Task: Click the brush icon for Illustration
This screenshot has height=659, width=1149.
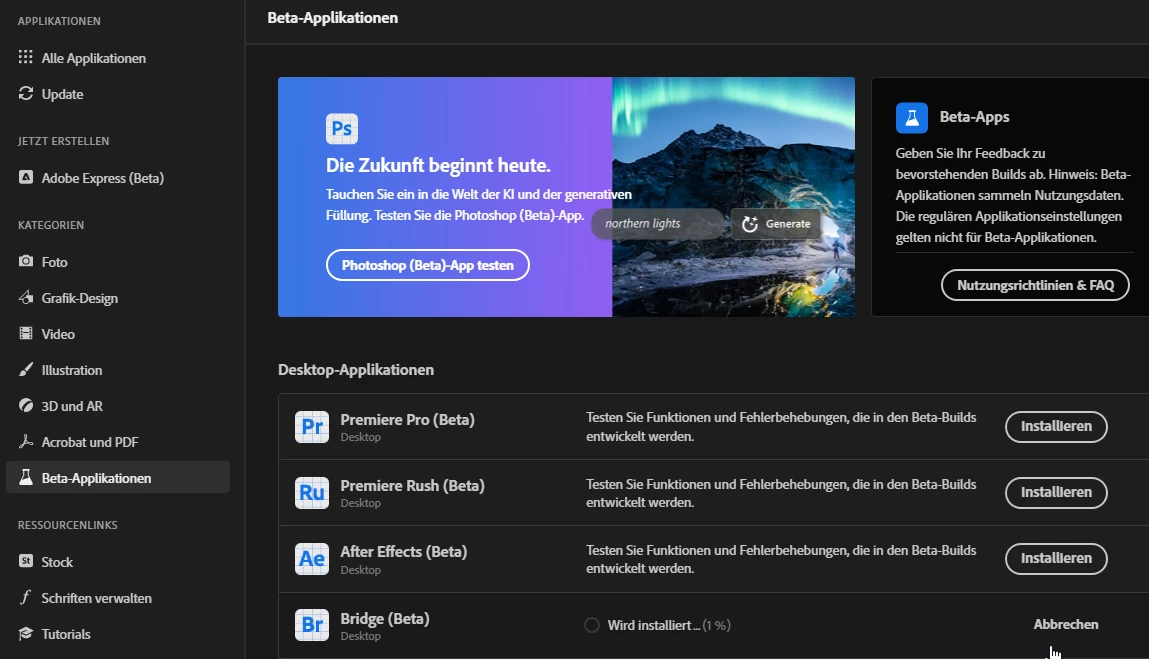Action: [x=26, y=369]
